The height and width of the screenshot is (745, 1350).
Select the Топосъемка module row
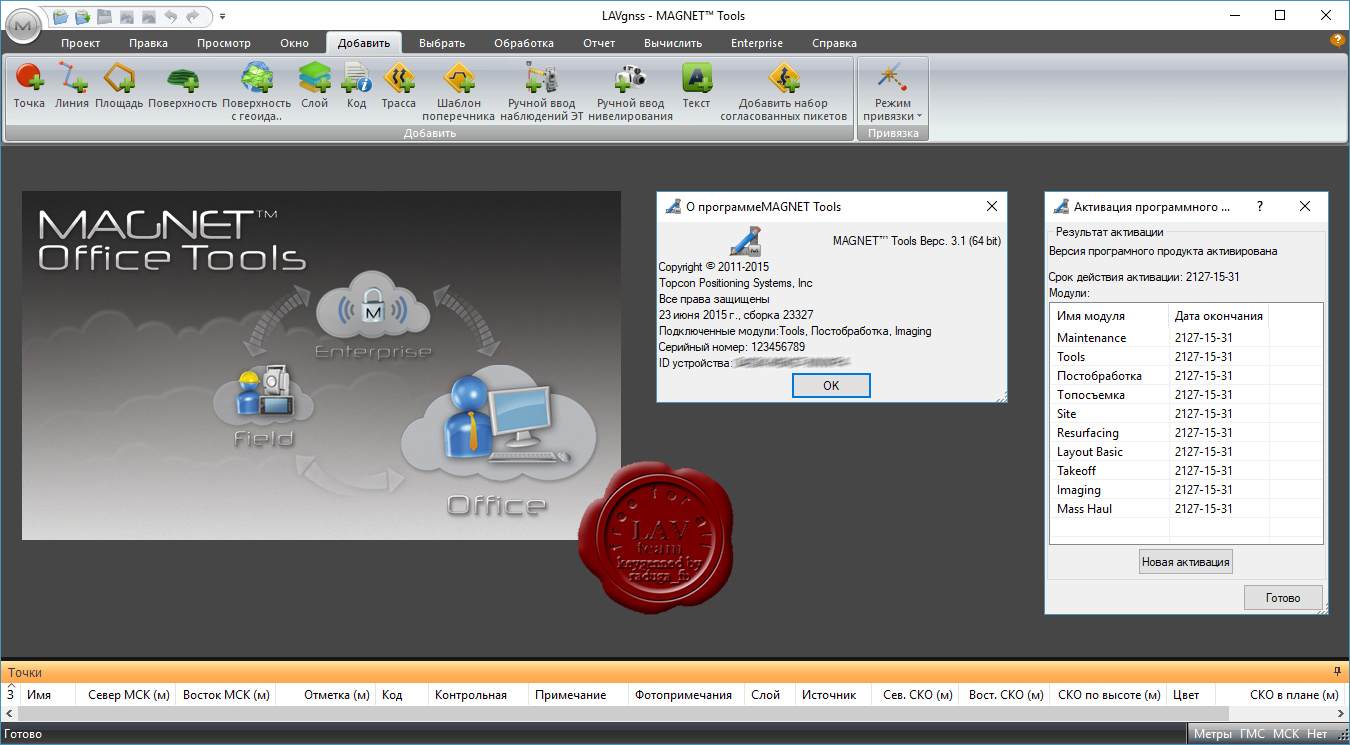tap(1186, 395)
